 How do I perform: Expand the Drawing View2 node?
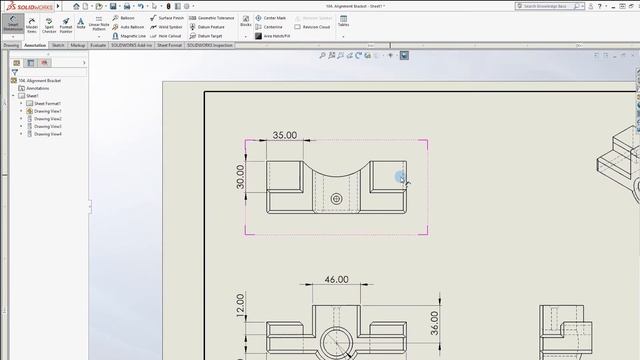point(21,119)
